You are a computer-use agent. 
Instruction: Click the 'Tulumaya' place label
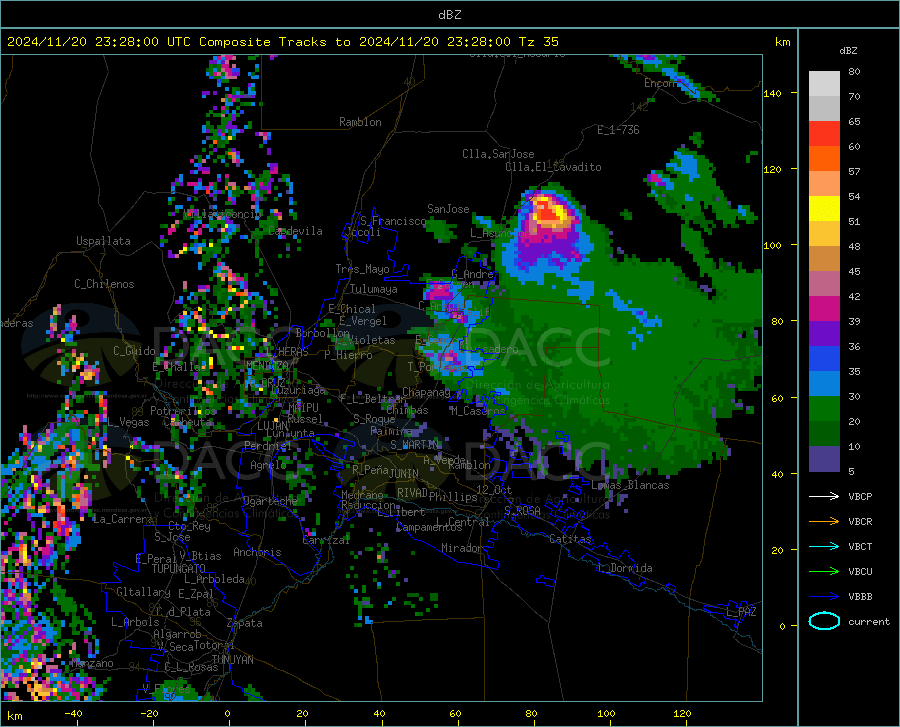click(374, 289)
